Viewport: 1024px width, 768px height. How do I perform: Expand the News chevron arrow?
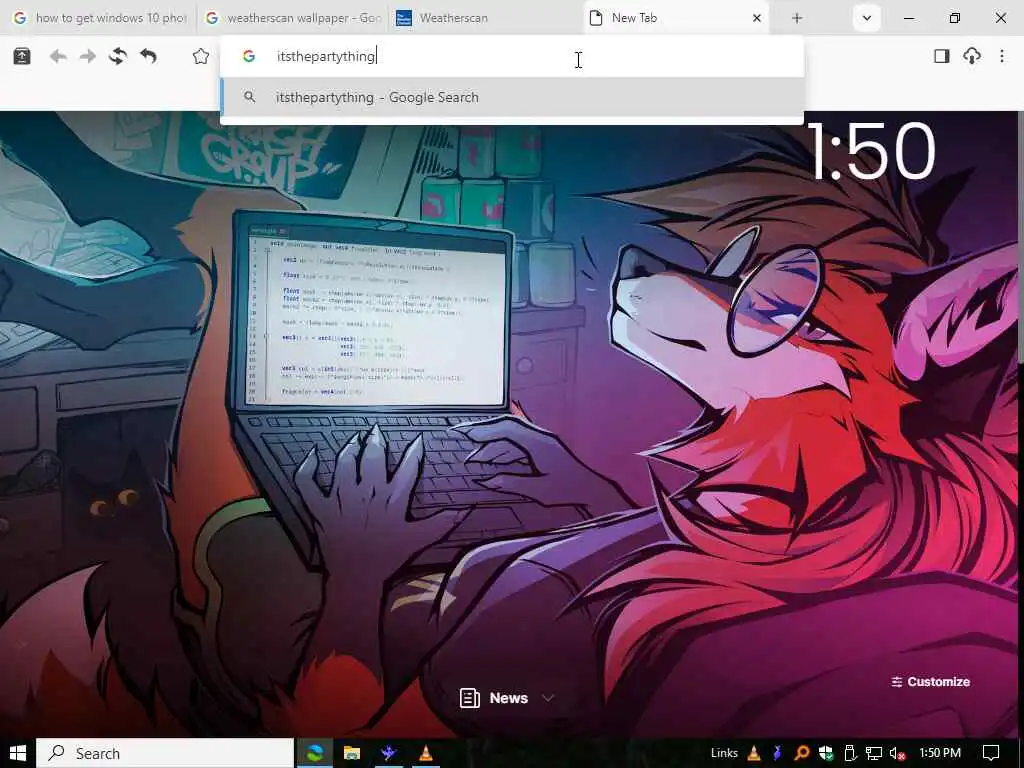click(548, 698)
